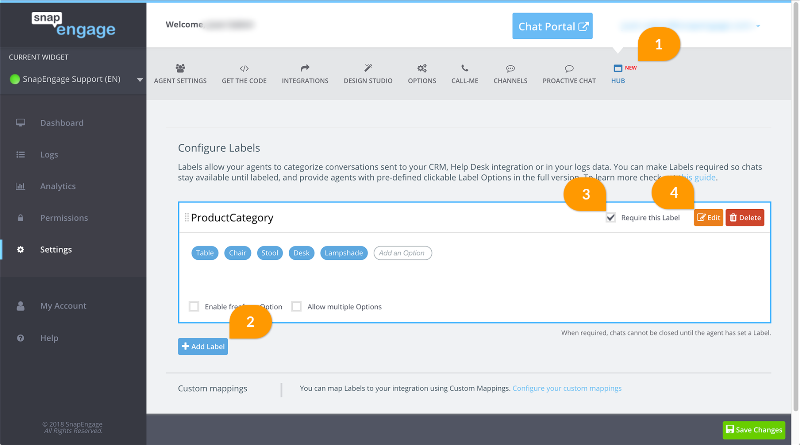Click the Chair option tag
Image resolution: width=800 pixels, height=445 pixels.
[x=238, y=253]
